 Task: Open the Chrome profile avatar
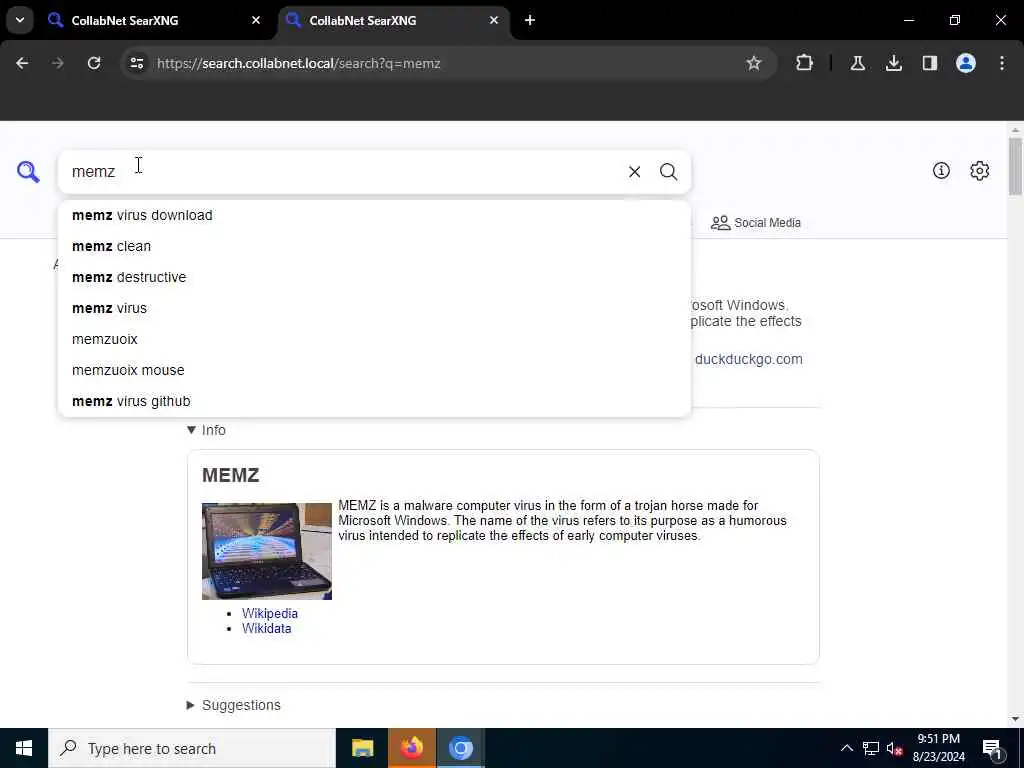[x=966, y=63]
